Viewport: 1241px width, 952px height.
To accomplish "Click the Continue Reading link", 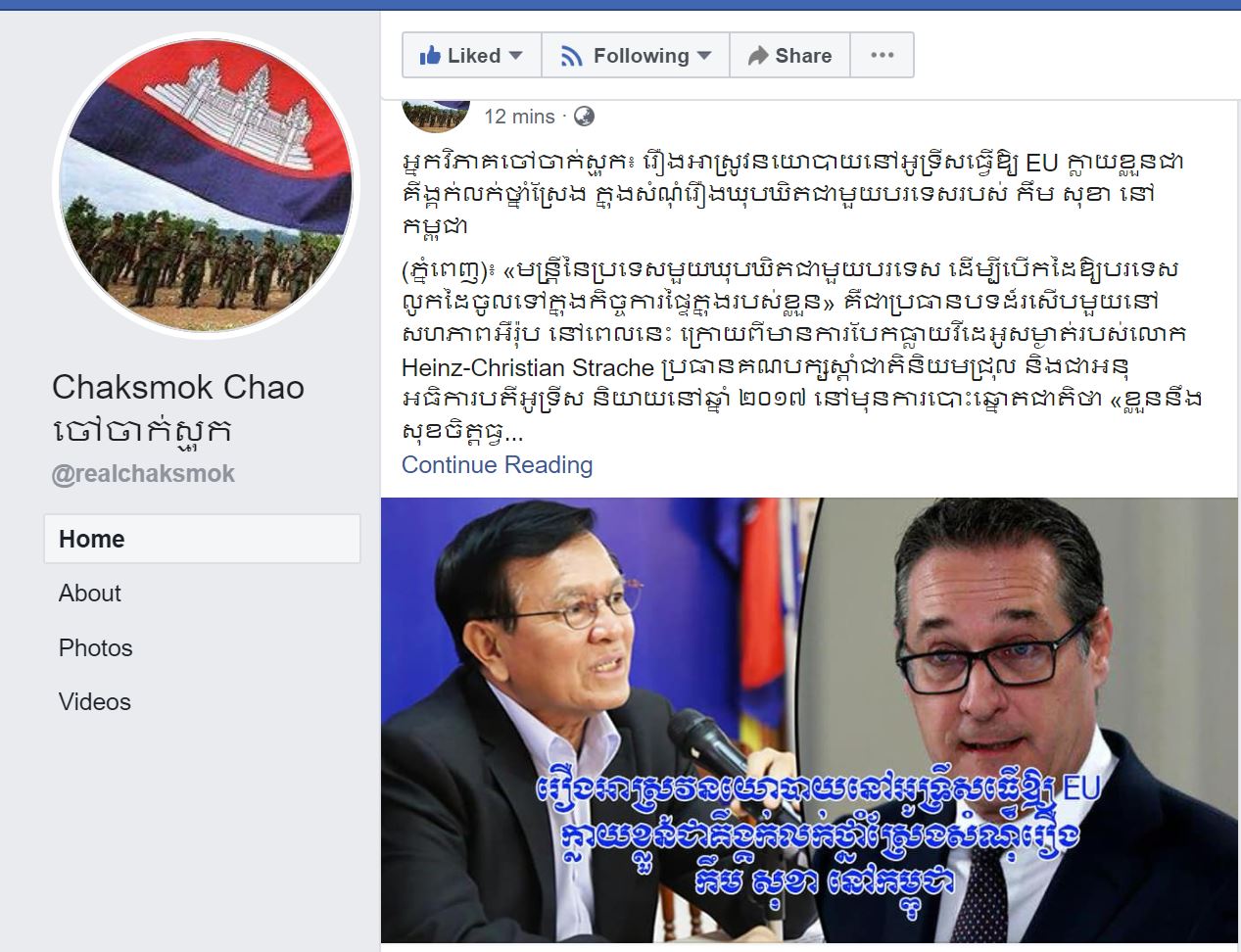I will [x=497, y=465].
